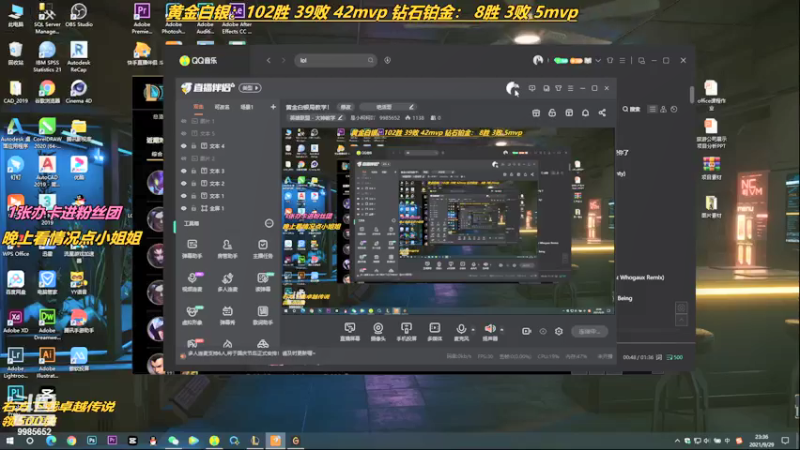Go back in QQ音乐 navigation
800x450 pixels.
(x=269, y=60)
